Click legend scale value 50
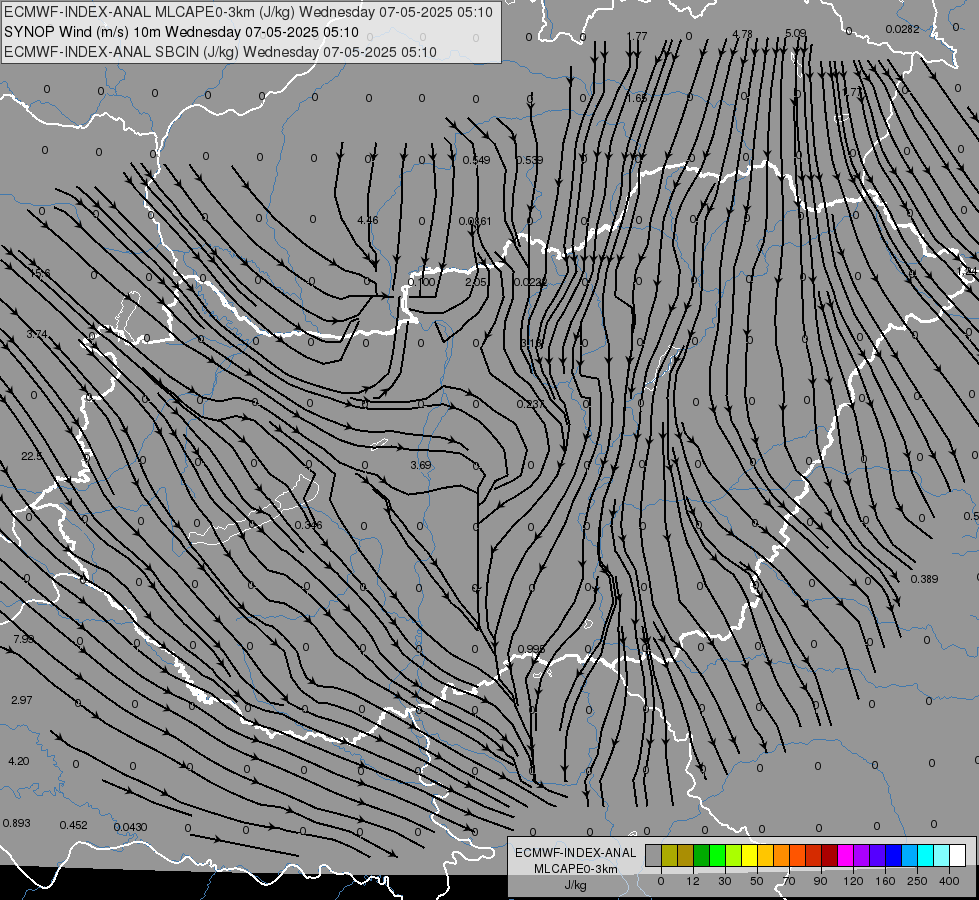Screen dimensions: 979x900 tap(757, 881)
